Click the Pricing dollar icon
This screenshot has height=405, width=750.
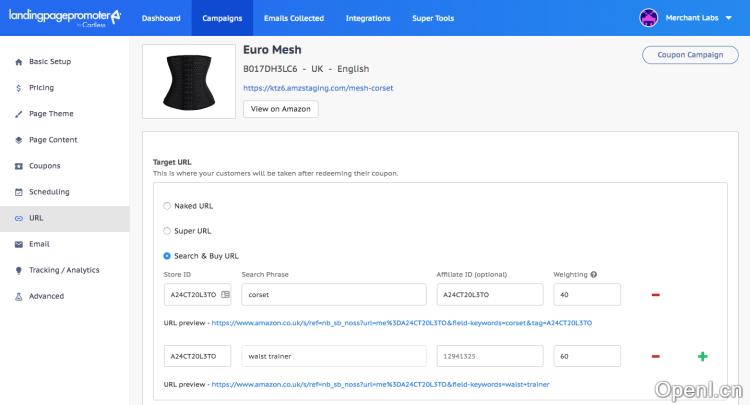pos(18,88)
